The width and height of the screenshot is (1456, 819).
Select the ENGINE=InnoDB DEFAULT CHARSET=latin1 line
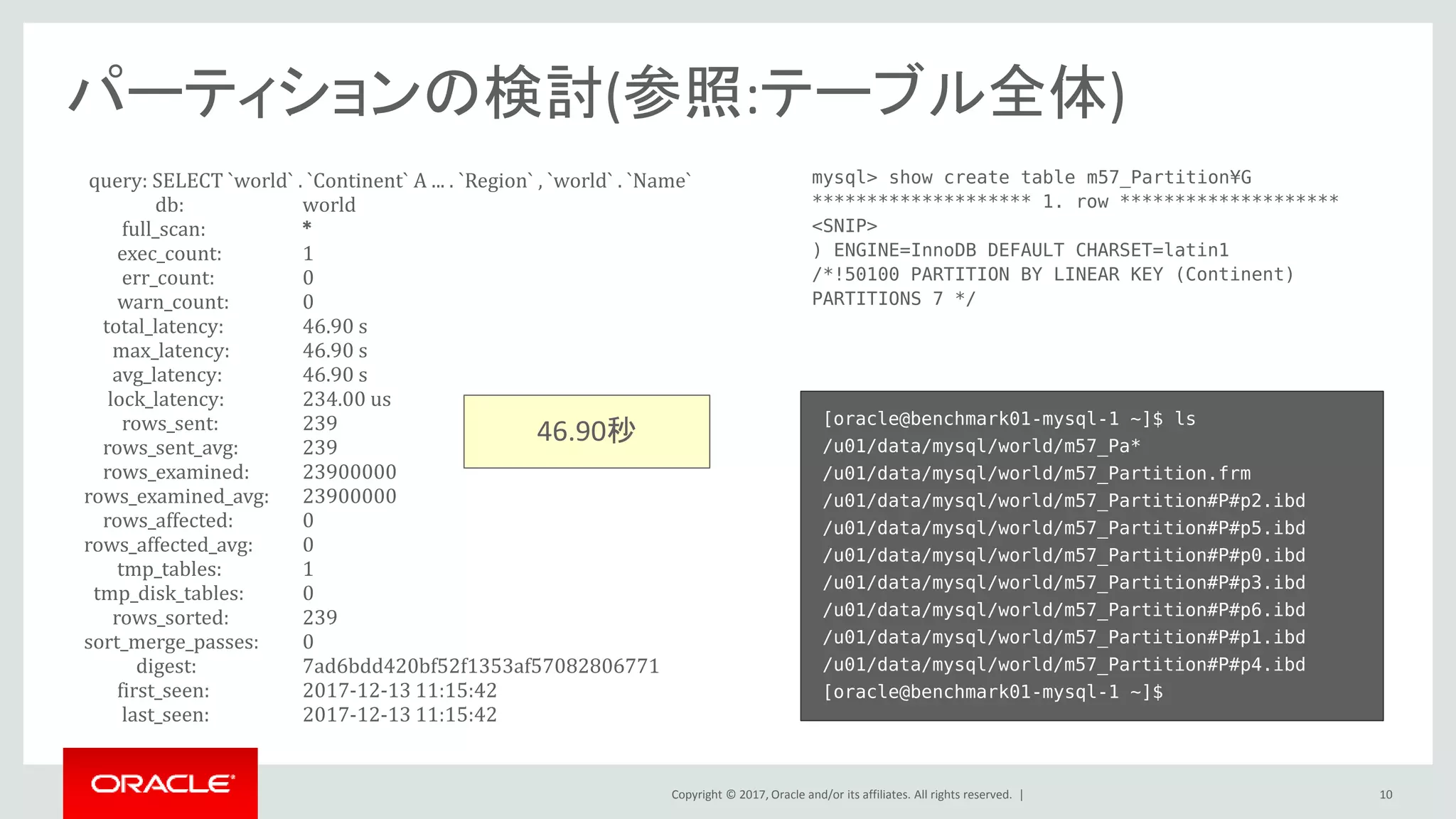click(1020, 250)
